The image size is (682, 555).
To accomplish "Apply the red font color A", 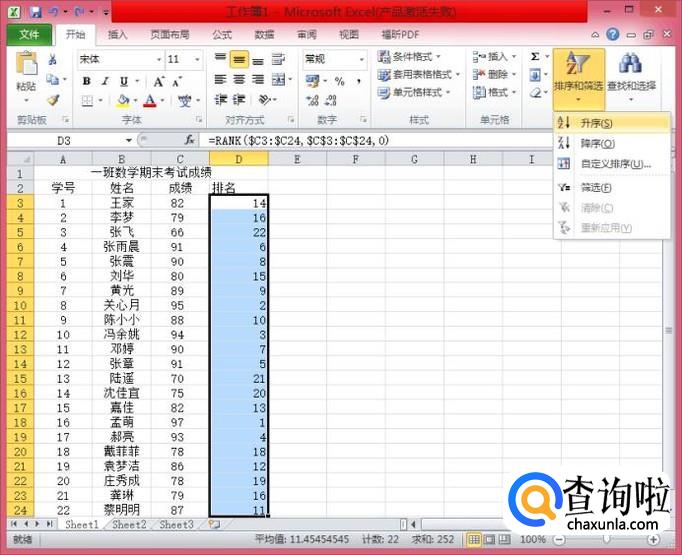I will click(150, 101).
